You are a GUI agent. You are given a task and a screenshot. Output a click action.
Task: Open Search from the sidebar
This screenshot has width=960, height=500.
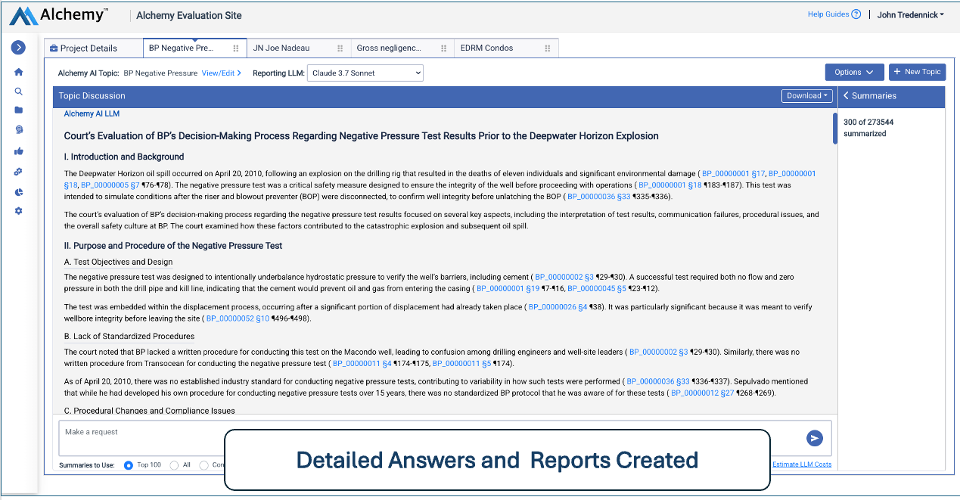pyautogui.click(x=18, y=91)
